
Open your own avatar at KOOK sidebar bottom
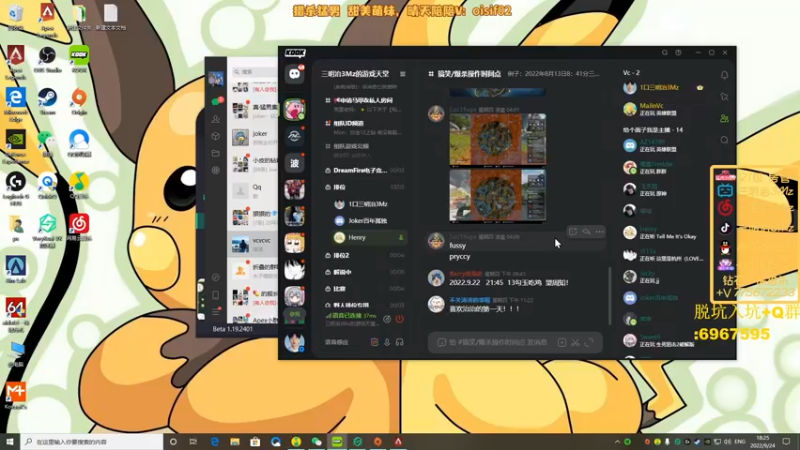pos(294,342)
